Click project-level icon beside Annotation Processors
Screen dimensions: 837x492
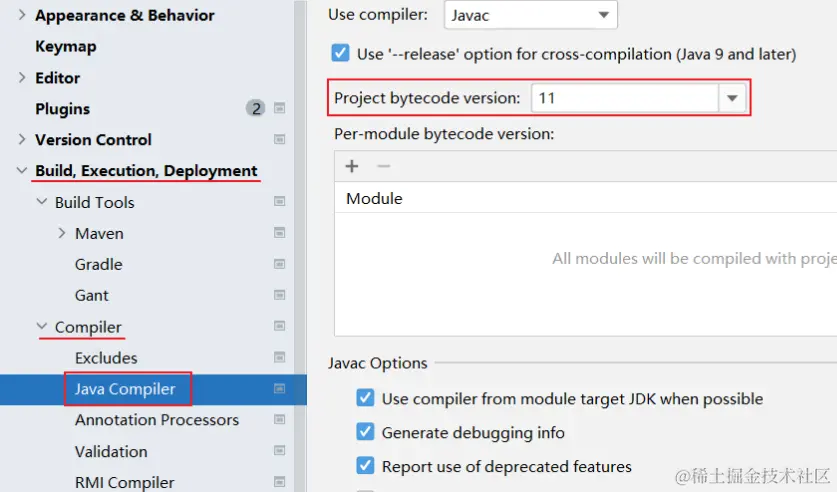280,420
